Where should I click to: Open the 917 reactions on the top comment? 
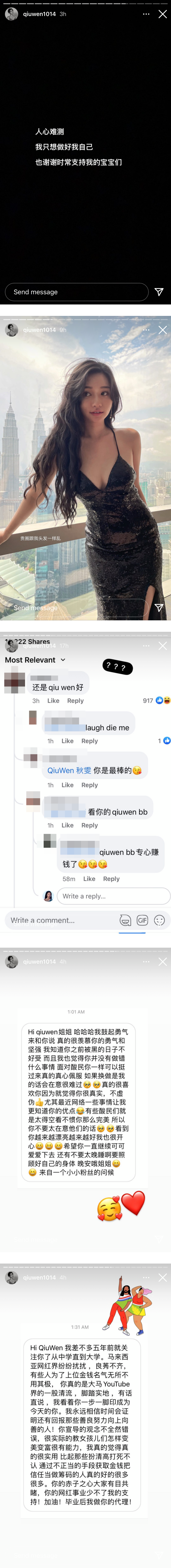pyautogui.click(x=156, y=701)
